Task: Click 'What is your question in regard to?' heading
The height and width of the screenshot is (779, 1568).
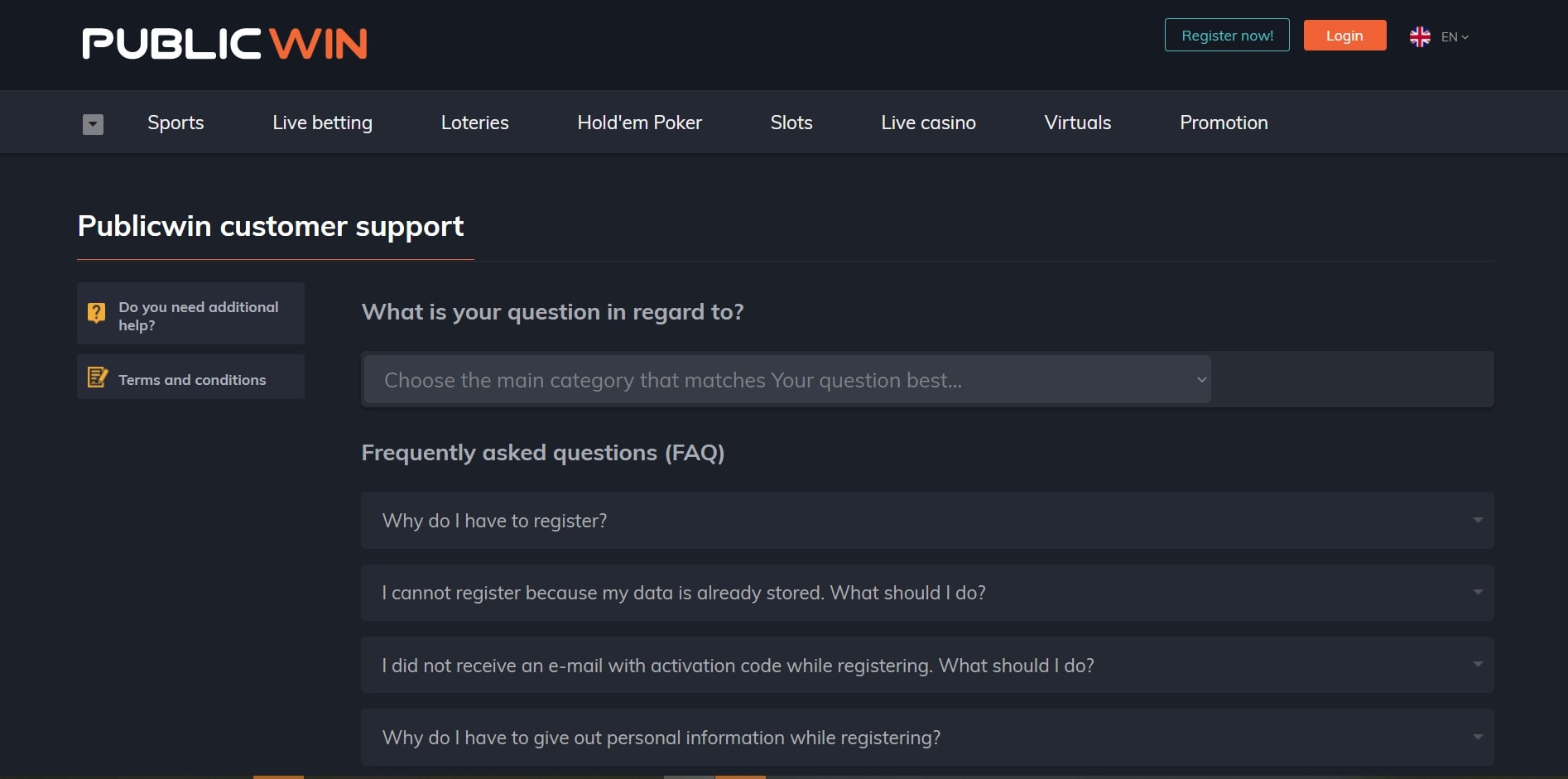Action: (553, 312)
